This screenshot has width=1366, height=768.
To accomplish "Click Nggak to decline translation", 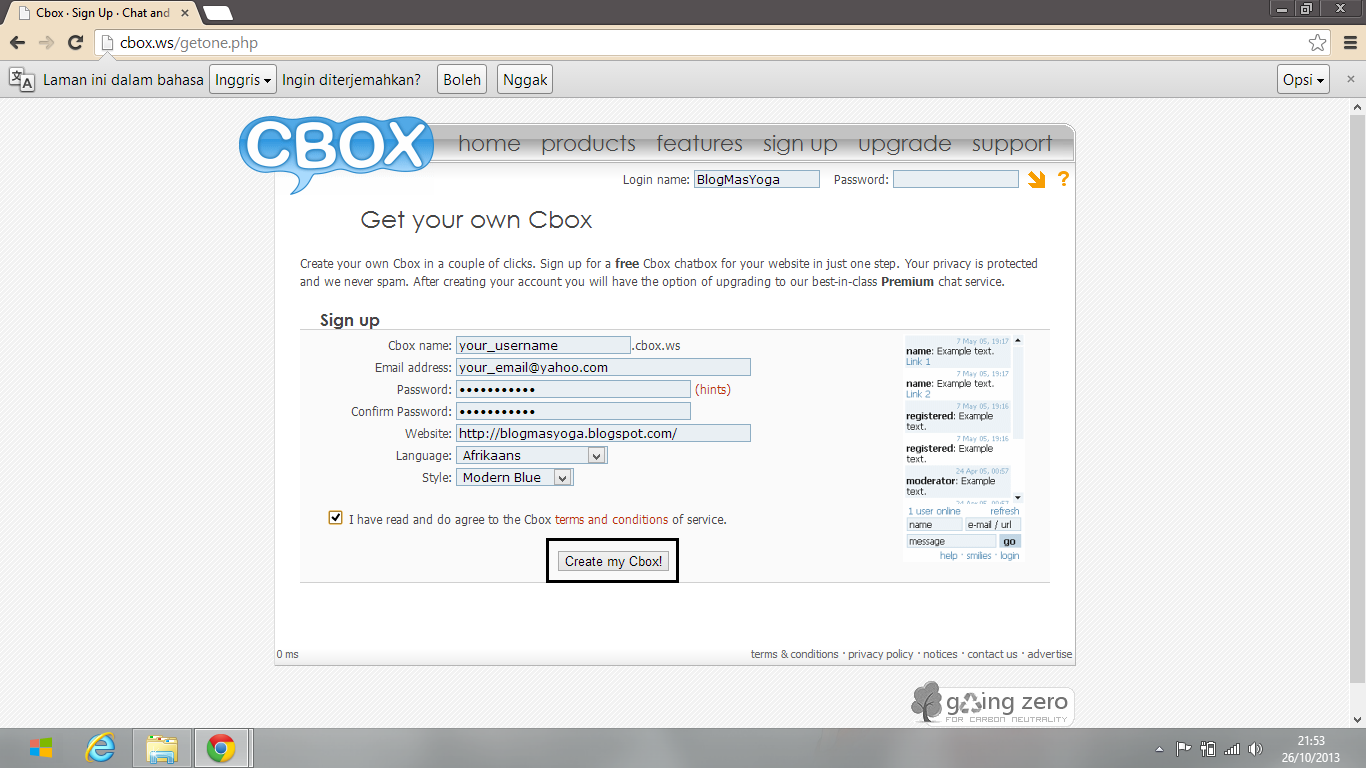I will click(524, 79).
